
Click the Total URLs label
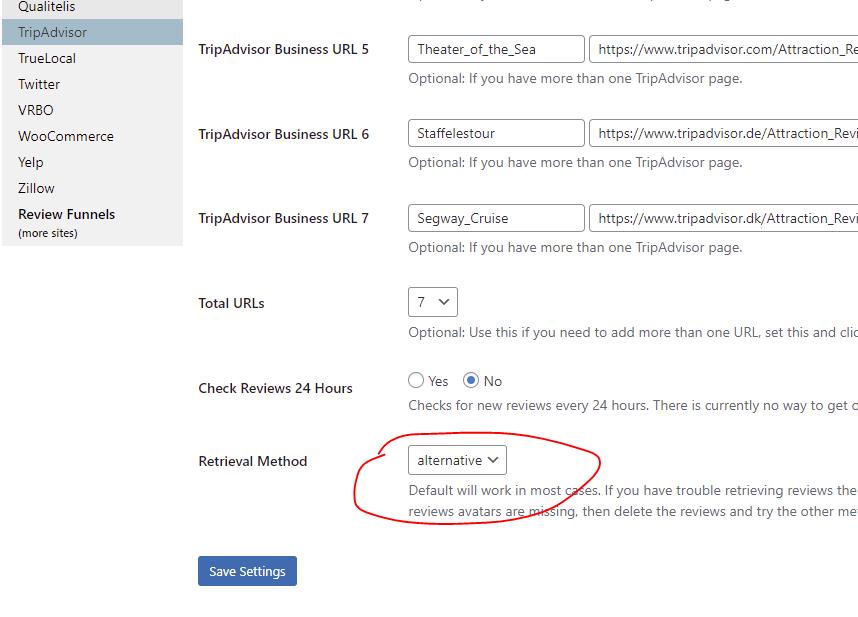[x=231, y=303]
